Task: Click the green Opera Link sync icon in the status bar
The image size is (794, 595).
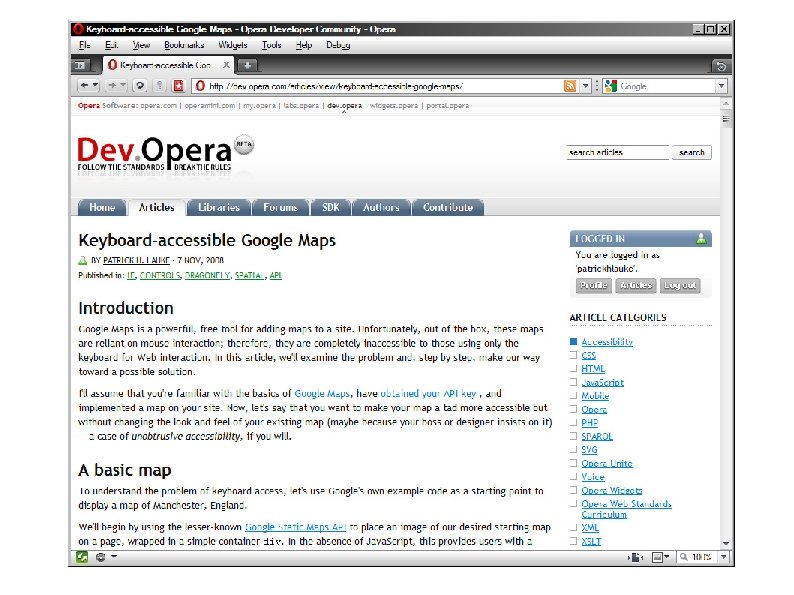Action: click(x=82, y=557)
